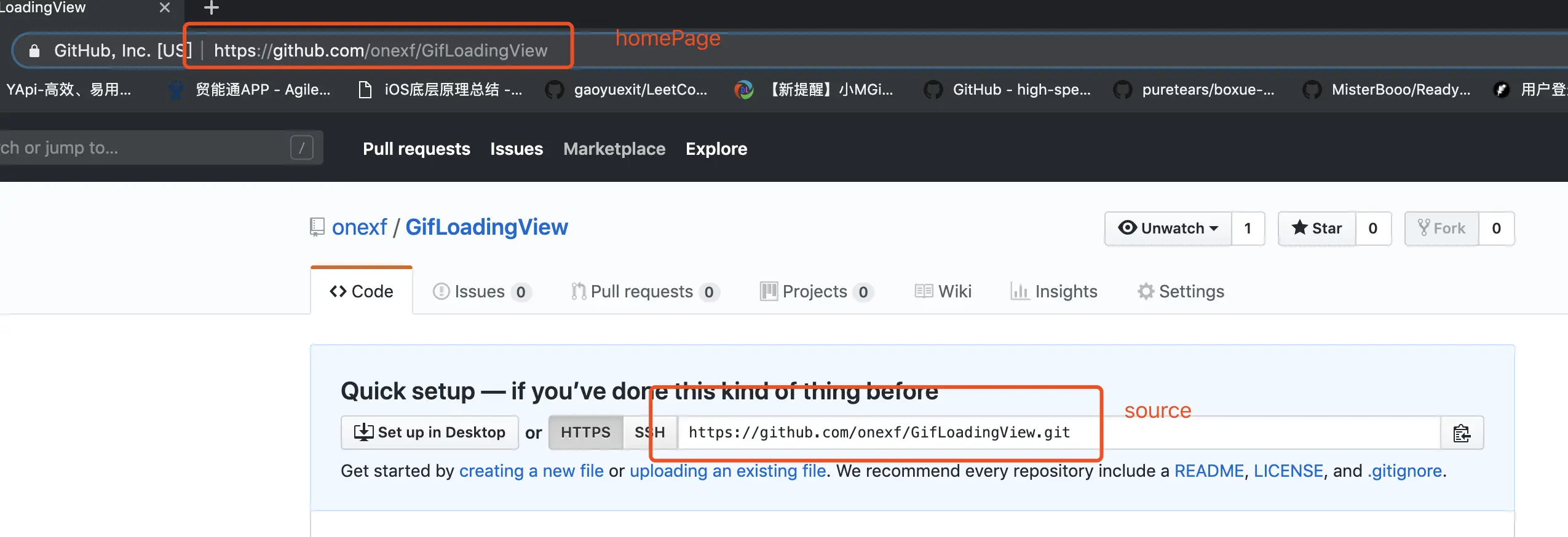Open the YApi bookmark
The width and height of the screenshot is (1568, 537).
tap(68, 90)
